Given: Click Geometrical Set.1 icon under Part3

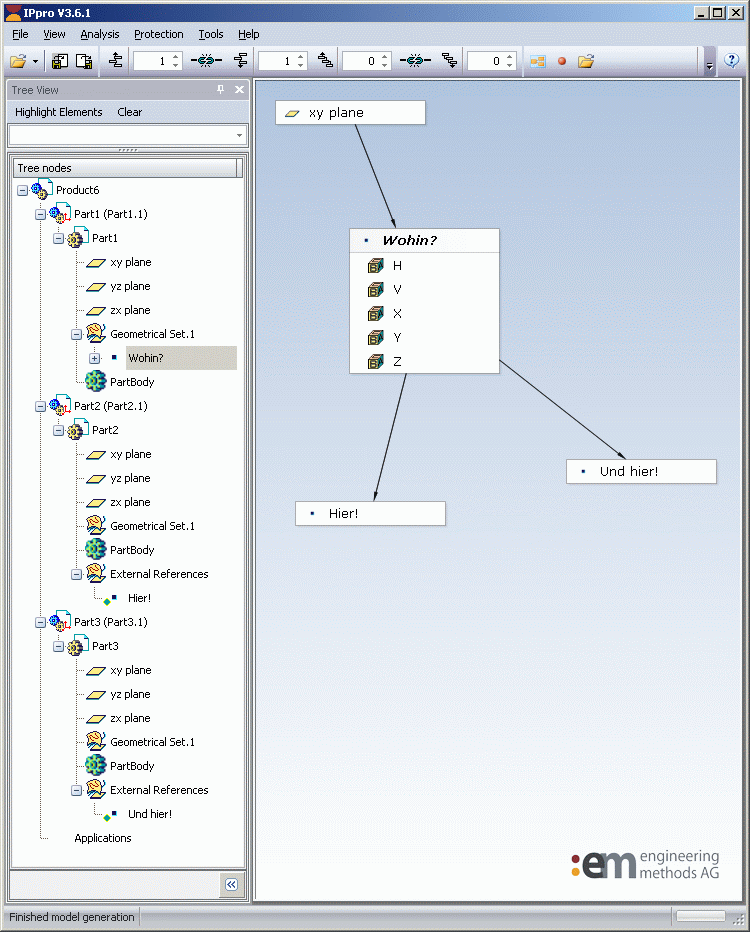Looking at the screenshot, I should coord(96,741).
